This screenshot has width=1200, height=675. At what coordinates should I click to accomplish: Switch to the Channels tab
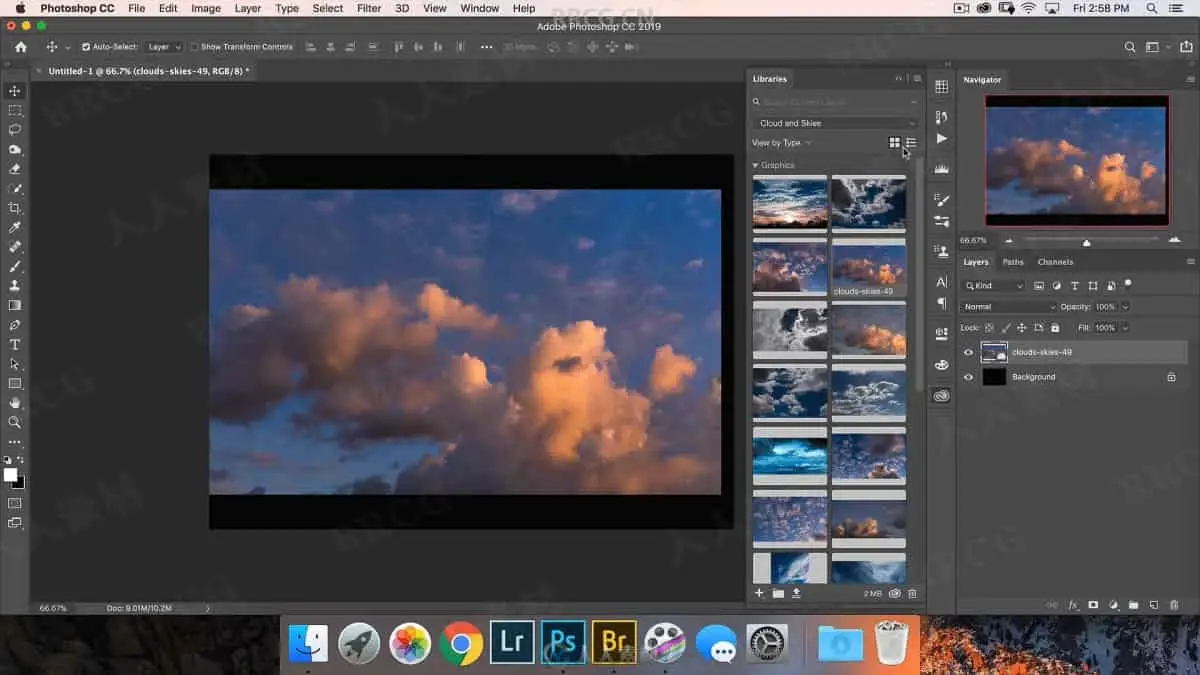(1055, 262)
